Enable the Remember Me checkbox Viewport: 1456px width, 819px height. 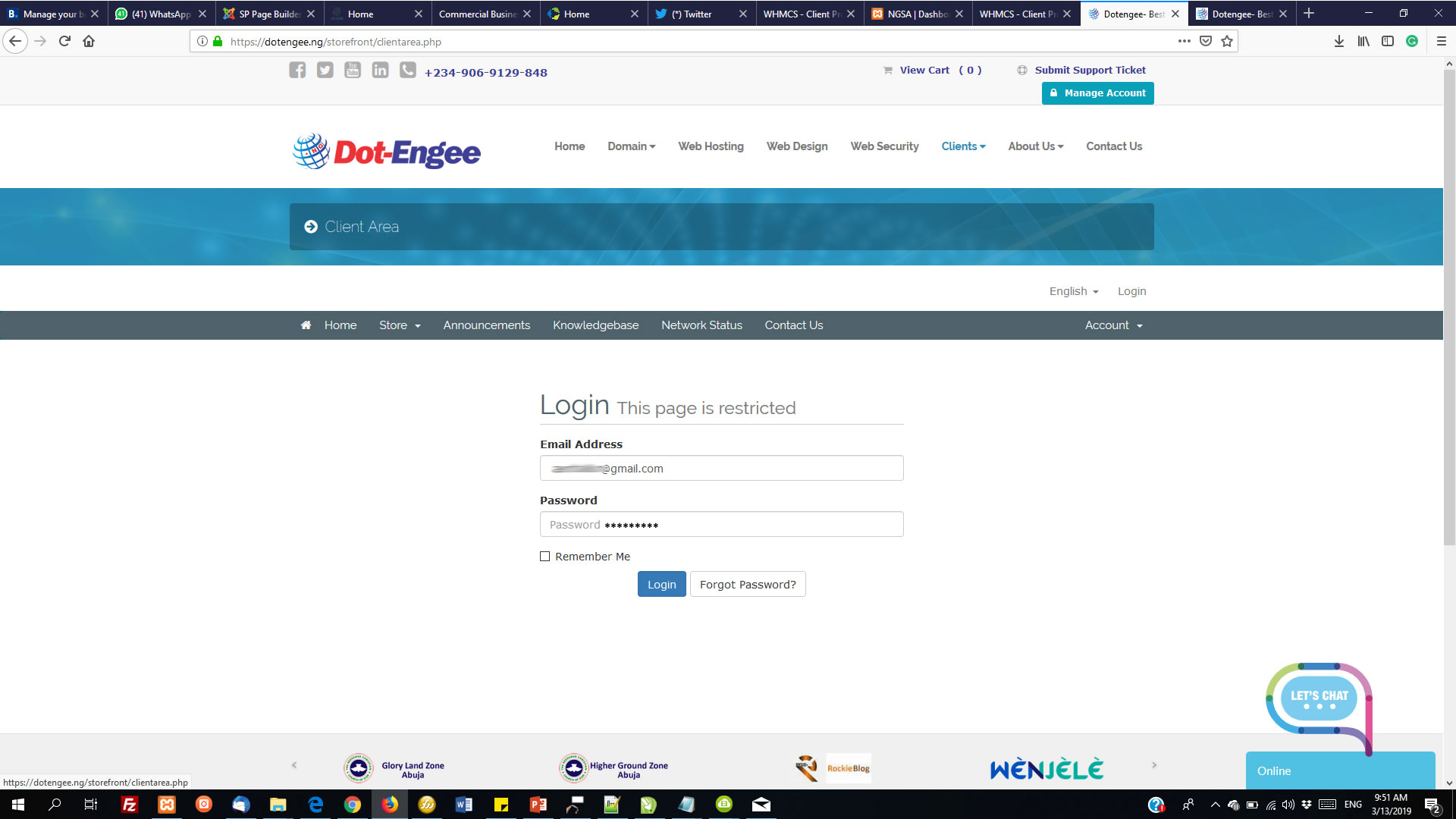(544, 556)
